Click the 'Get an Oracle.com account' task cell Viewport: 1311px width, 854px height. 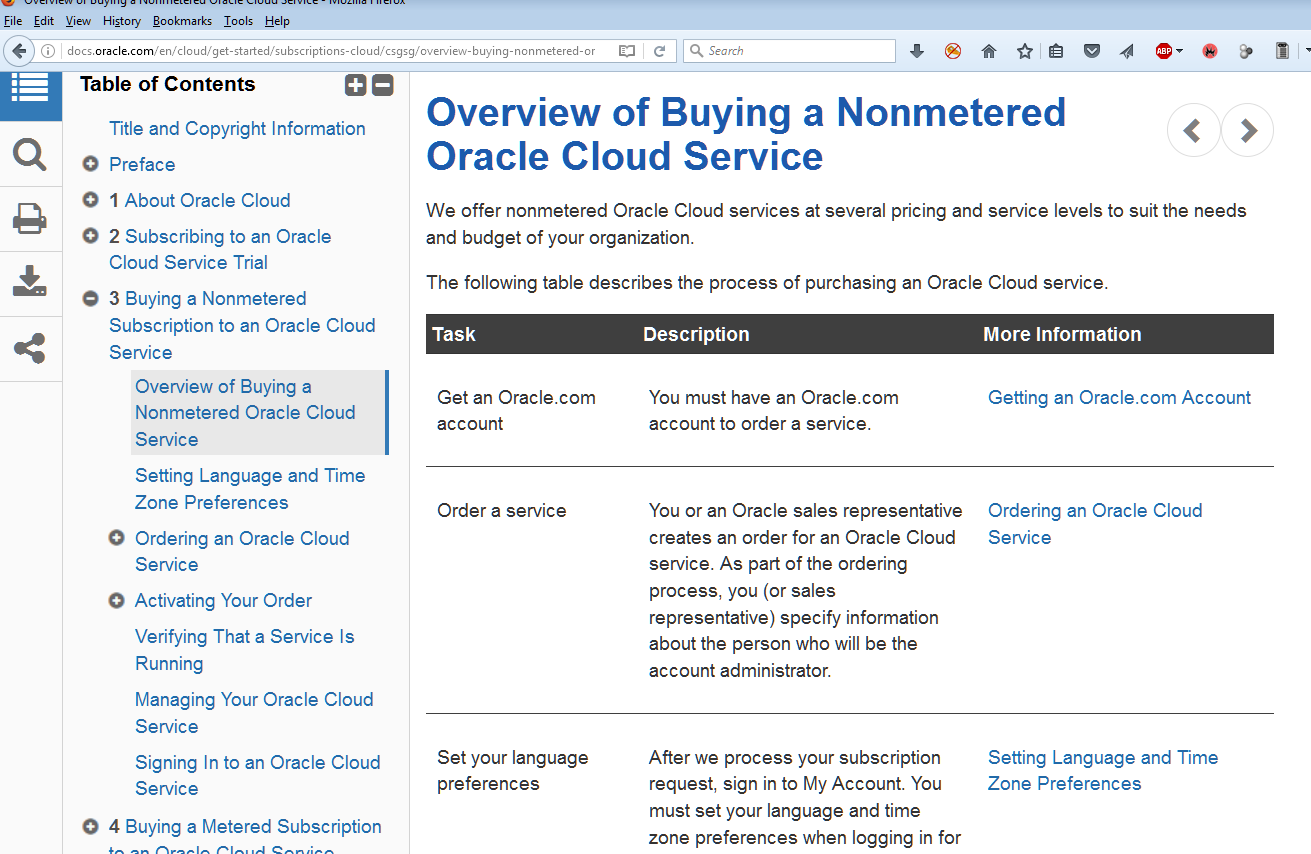tap(516, 410)
